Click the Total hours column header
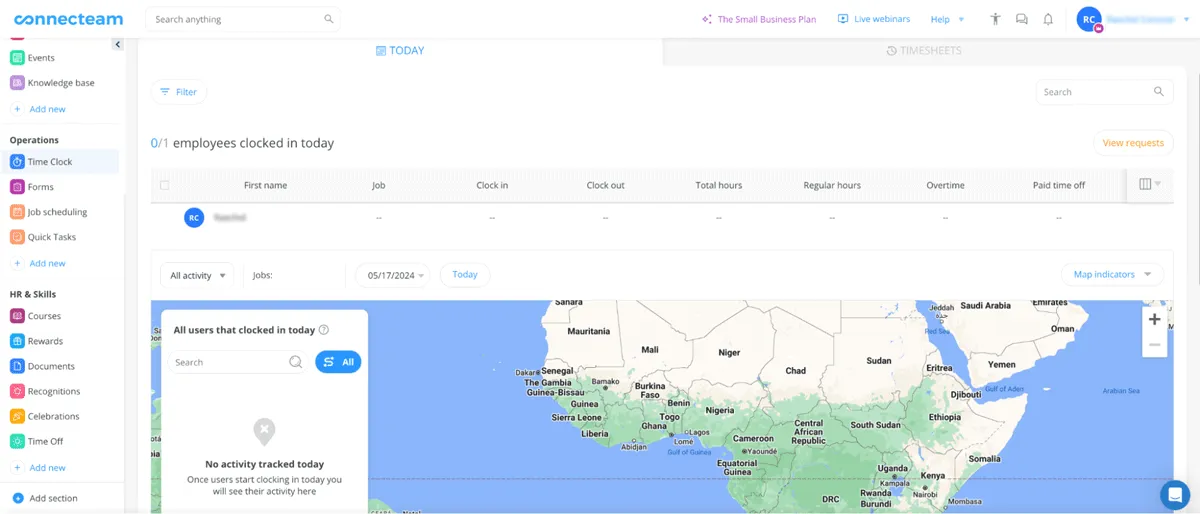 click(719, 185)
